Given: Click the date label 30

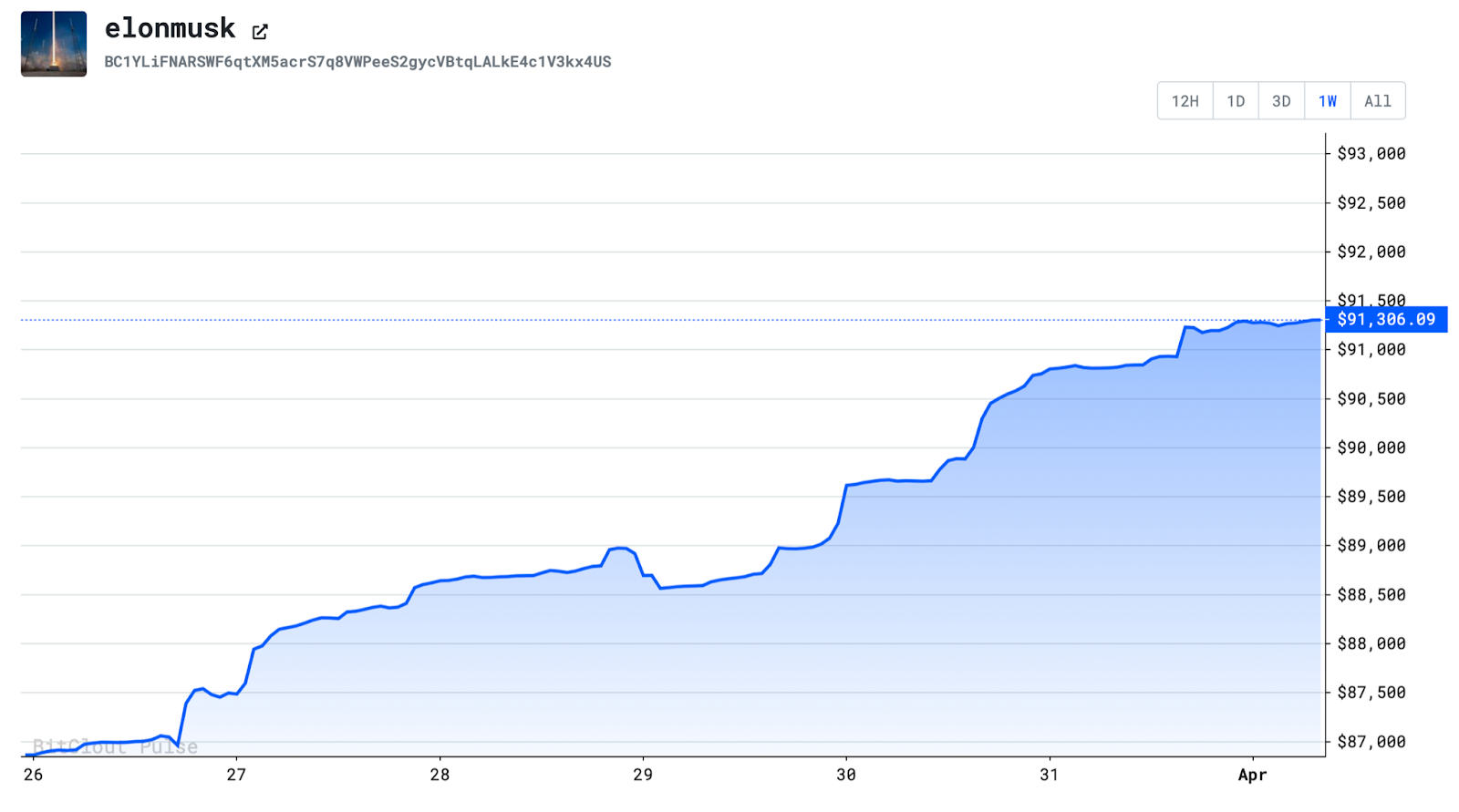Looking at the screenshot, I should 846,775.
